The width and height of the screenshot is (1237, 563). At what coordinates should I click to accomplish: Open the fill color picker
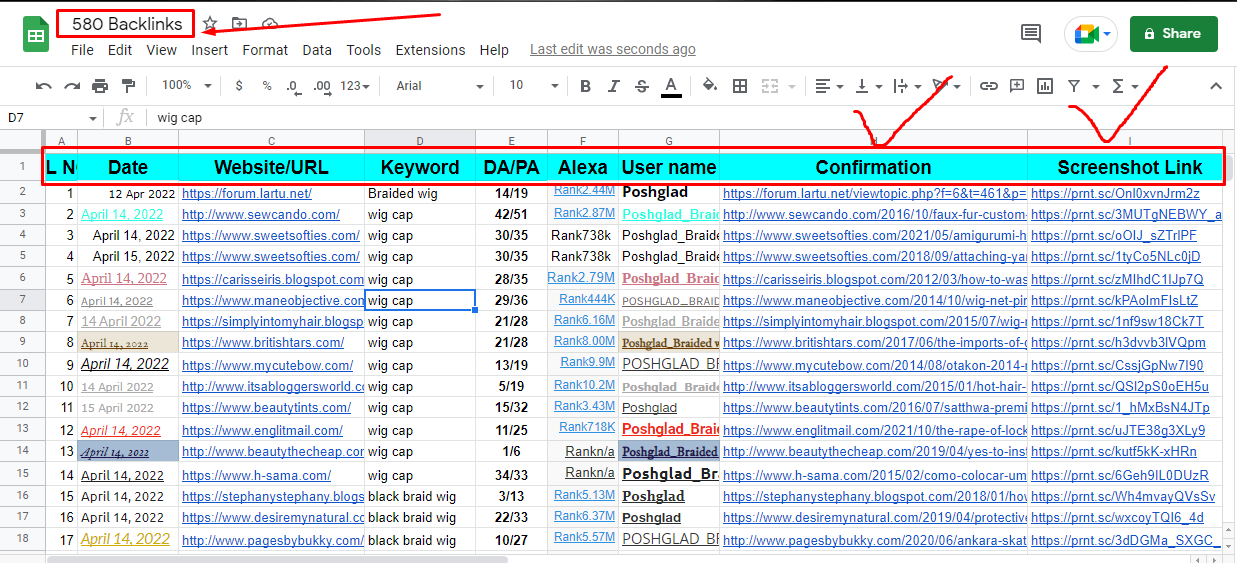pyautogui.click(x=710, y=86)
